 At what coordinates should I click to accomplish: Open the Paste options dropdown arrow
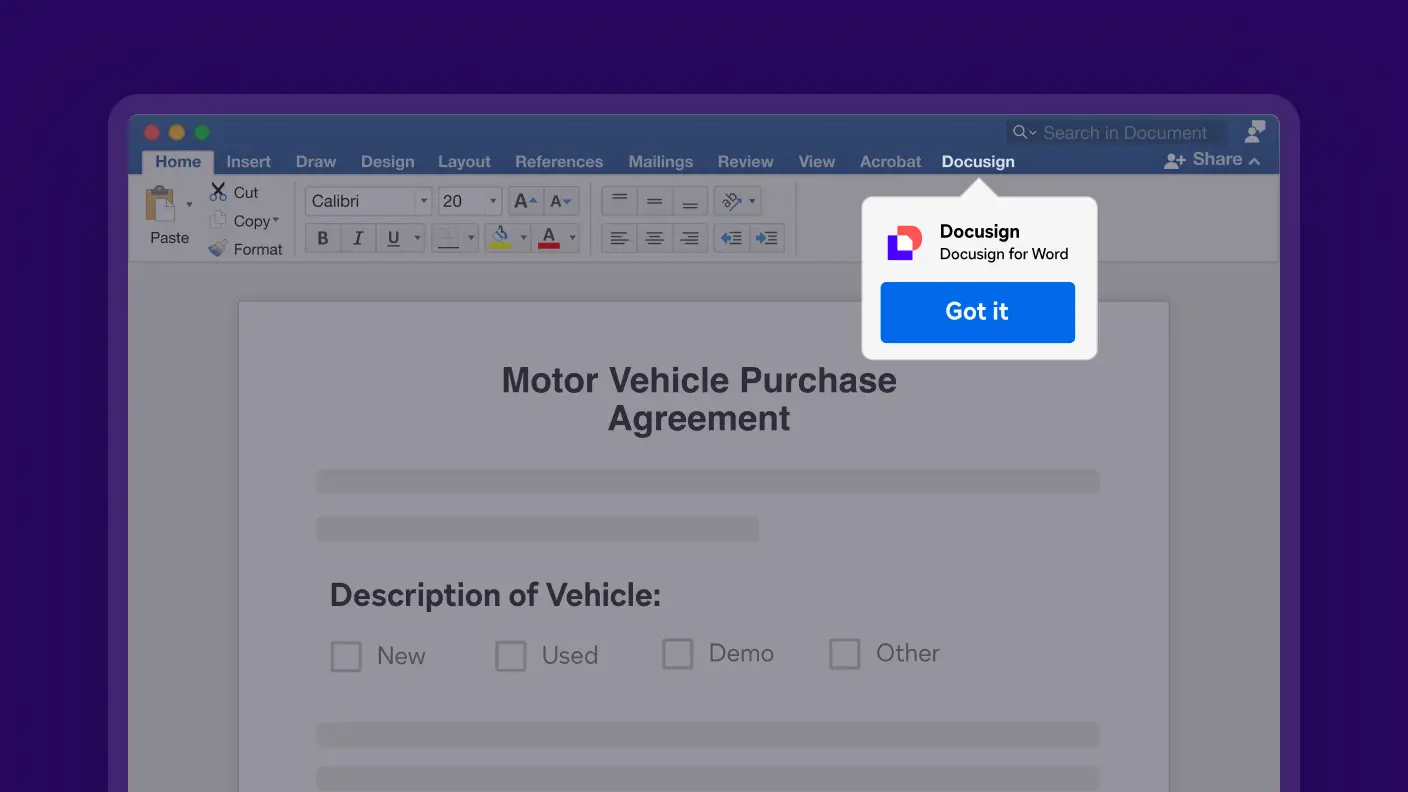point(189,204)
